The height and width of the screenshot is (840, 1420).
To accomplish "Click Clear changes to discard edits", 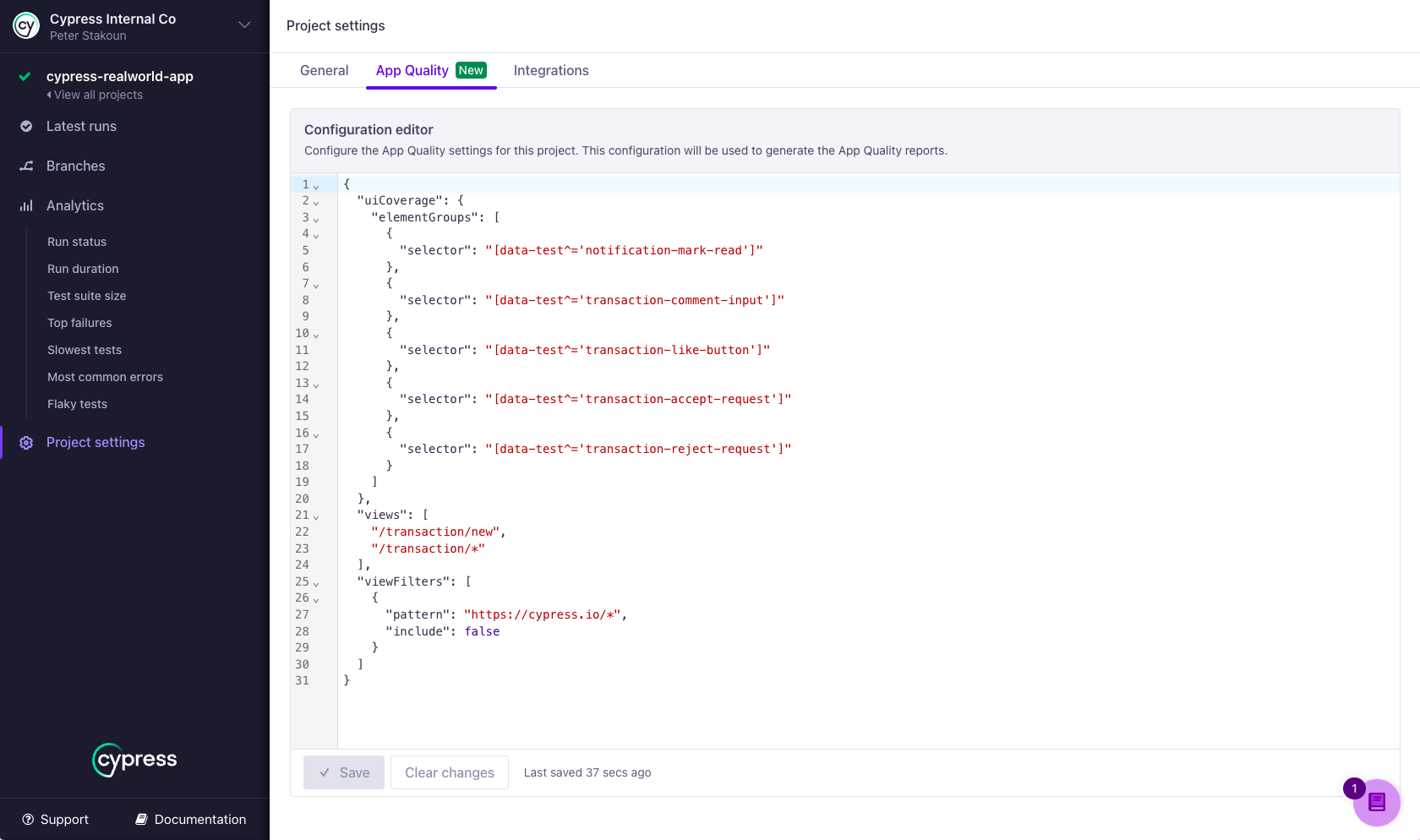I will click(449, 772).
